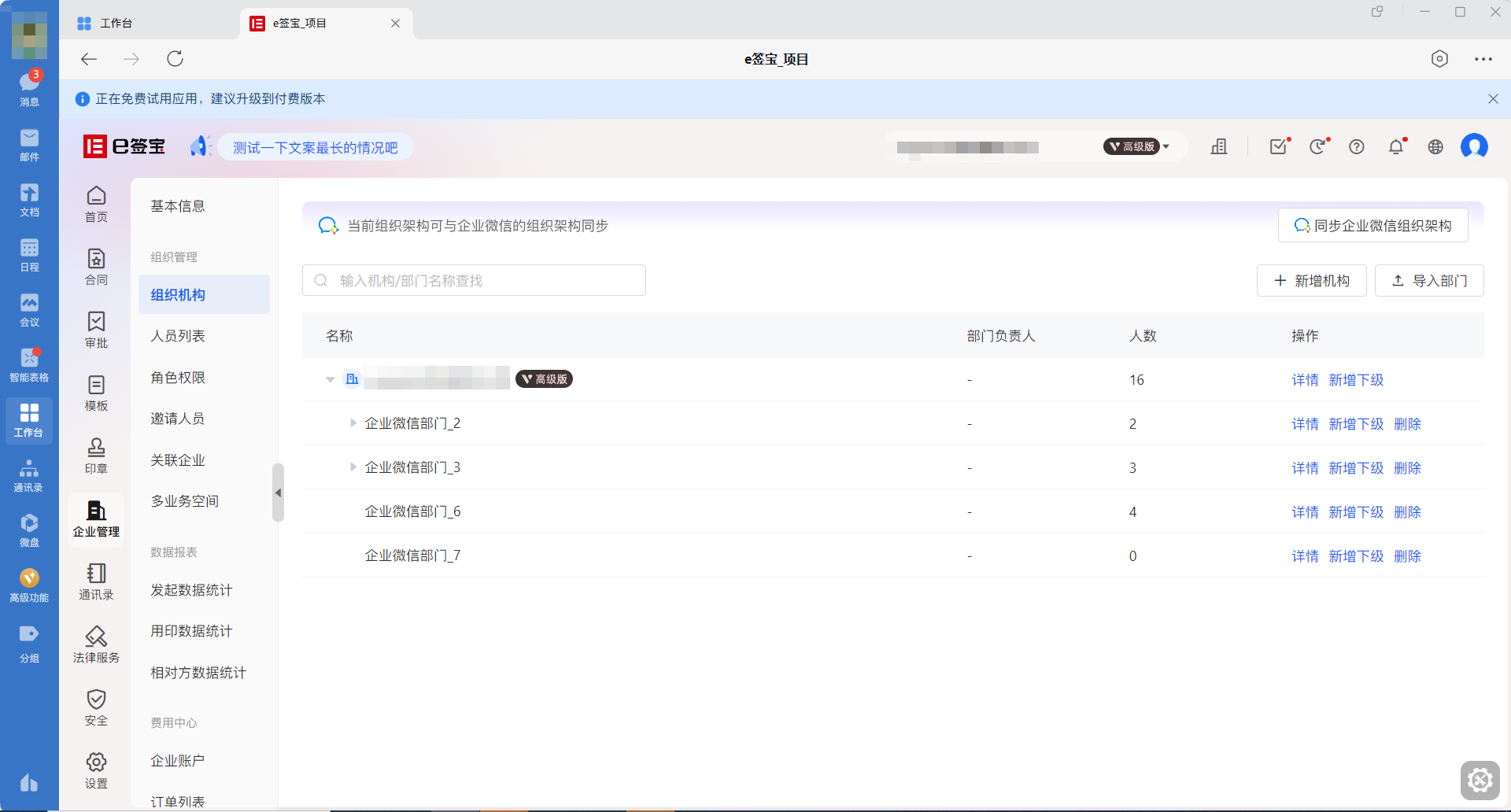Select 角色权限 menu item
The height and width of the screenshot is (812, 1511).
point(178,378)
